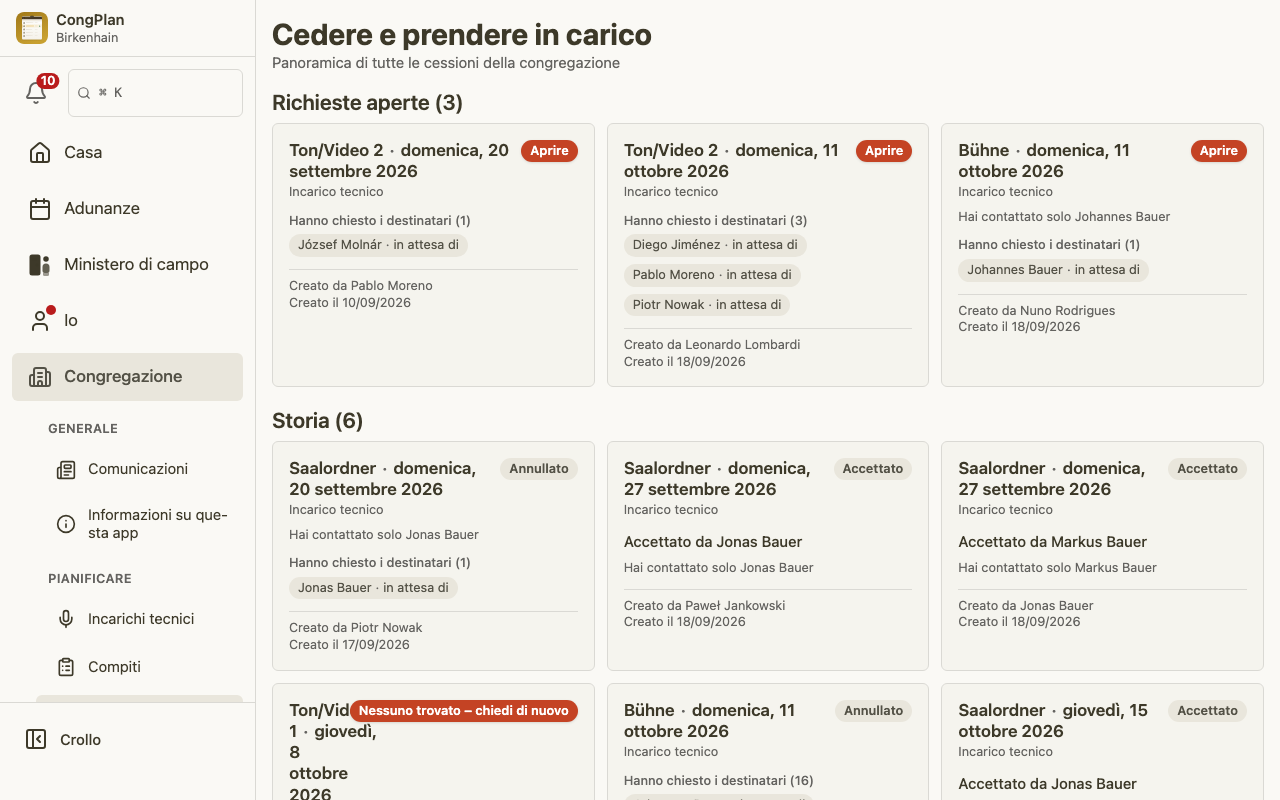Click Johannes Bauer in attesa di chip
Screen dimensions: 1280x800
tap(1054, 270)
